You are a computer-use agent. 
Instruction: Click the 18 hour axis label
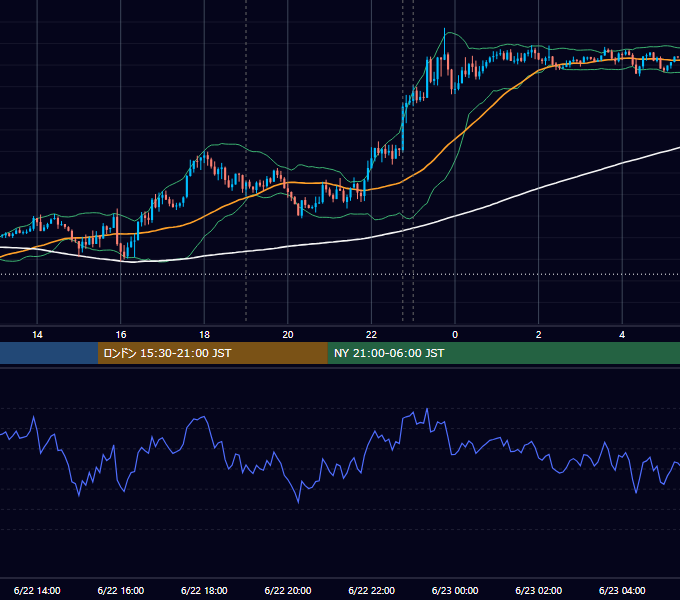click(x=204, y=335)
